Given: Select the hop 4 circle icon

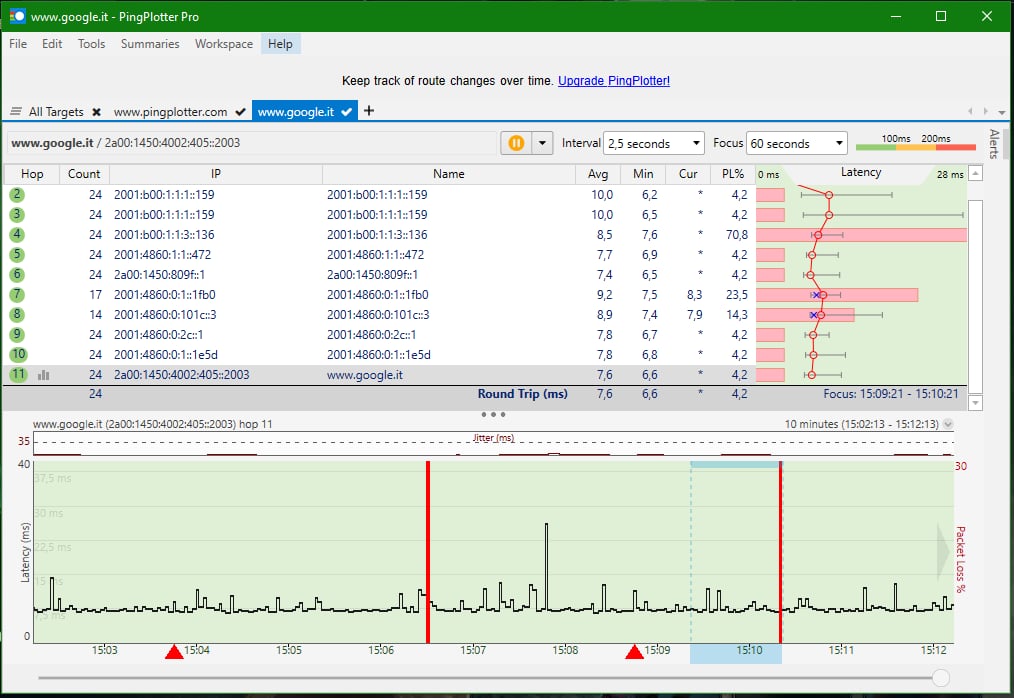Looking at the screenshot, I should [17, 235].
